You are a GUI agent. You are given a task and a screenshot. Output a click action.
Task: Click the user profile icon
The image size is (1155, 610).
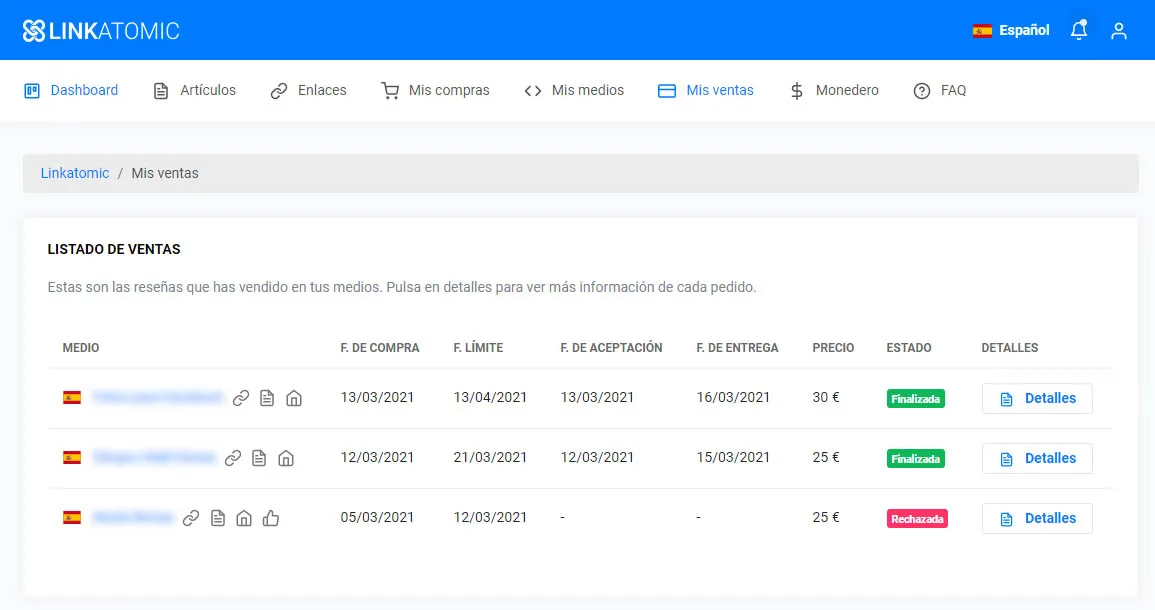click(x=1119, y=31)
